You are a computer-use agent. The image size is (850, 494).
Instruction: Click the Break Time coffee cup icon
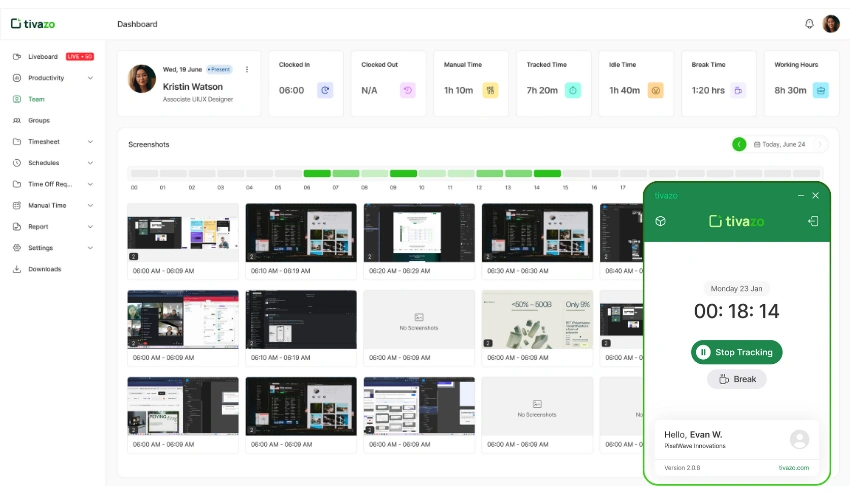(738, 90)
